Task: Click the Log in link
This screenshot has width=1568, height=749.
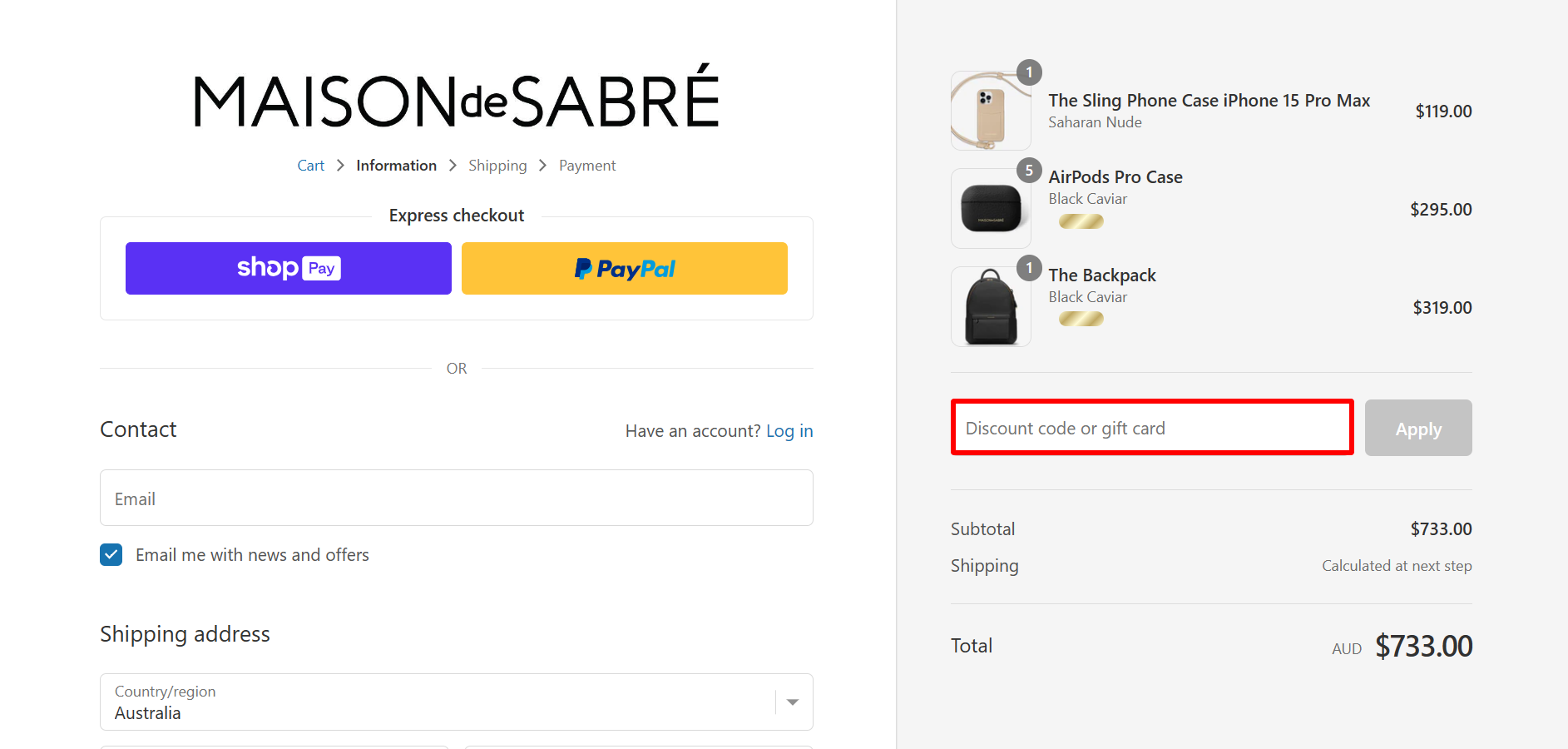Action: 789,430
